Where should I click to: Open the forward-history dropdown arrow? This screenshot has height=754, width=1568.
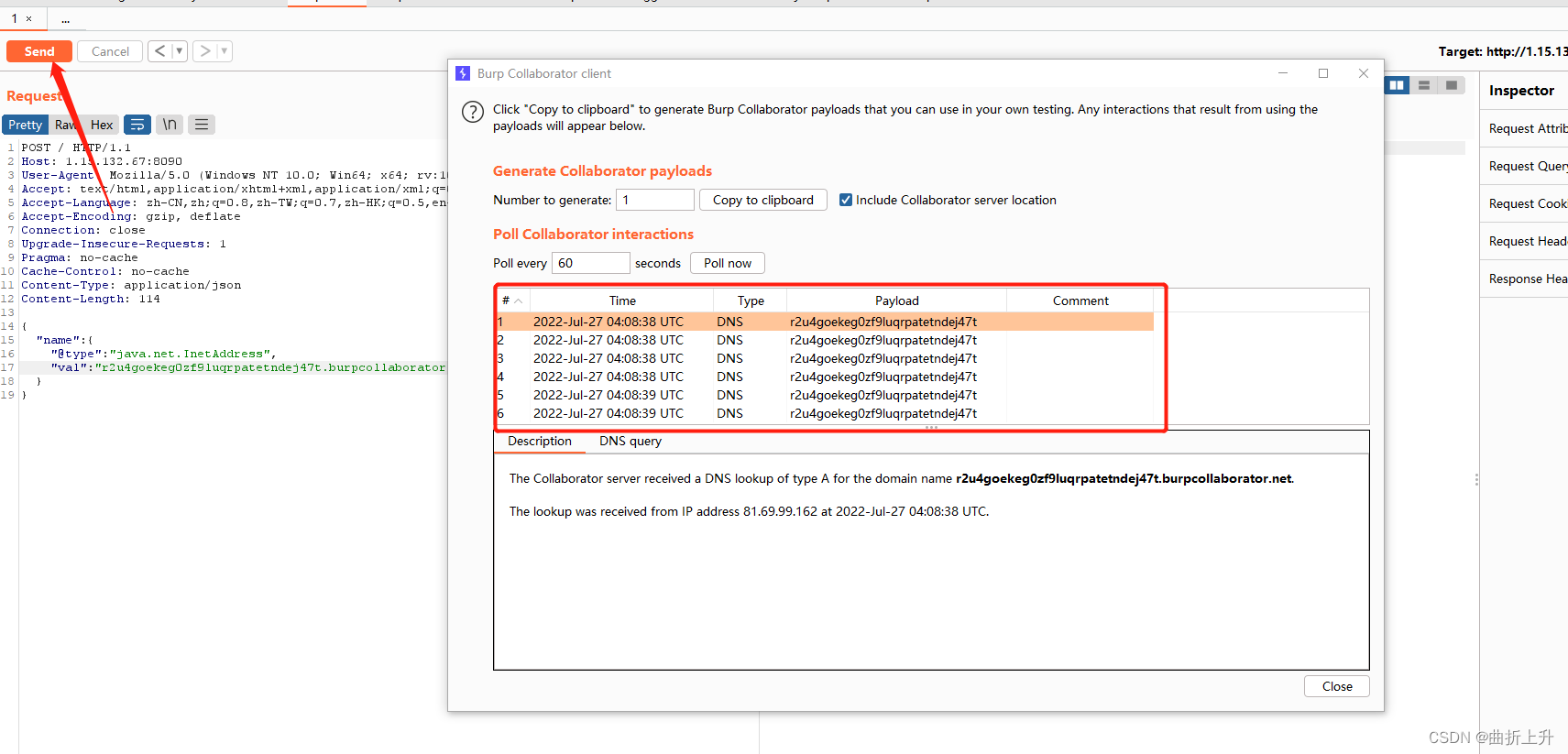[x=225, y=51]
